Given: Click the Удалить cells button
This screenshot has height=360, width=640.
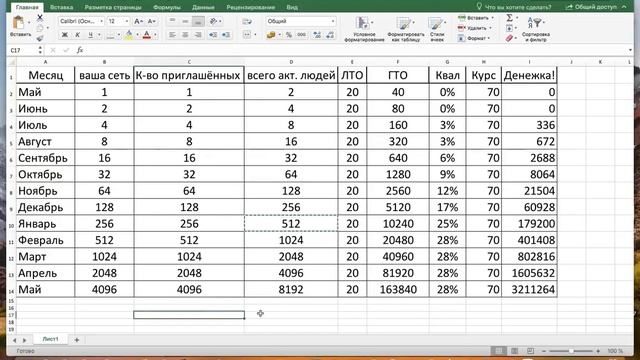Looking at the screenshot, I should click(x=475, y=28).
